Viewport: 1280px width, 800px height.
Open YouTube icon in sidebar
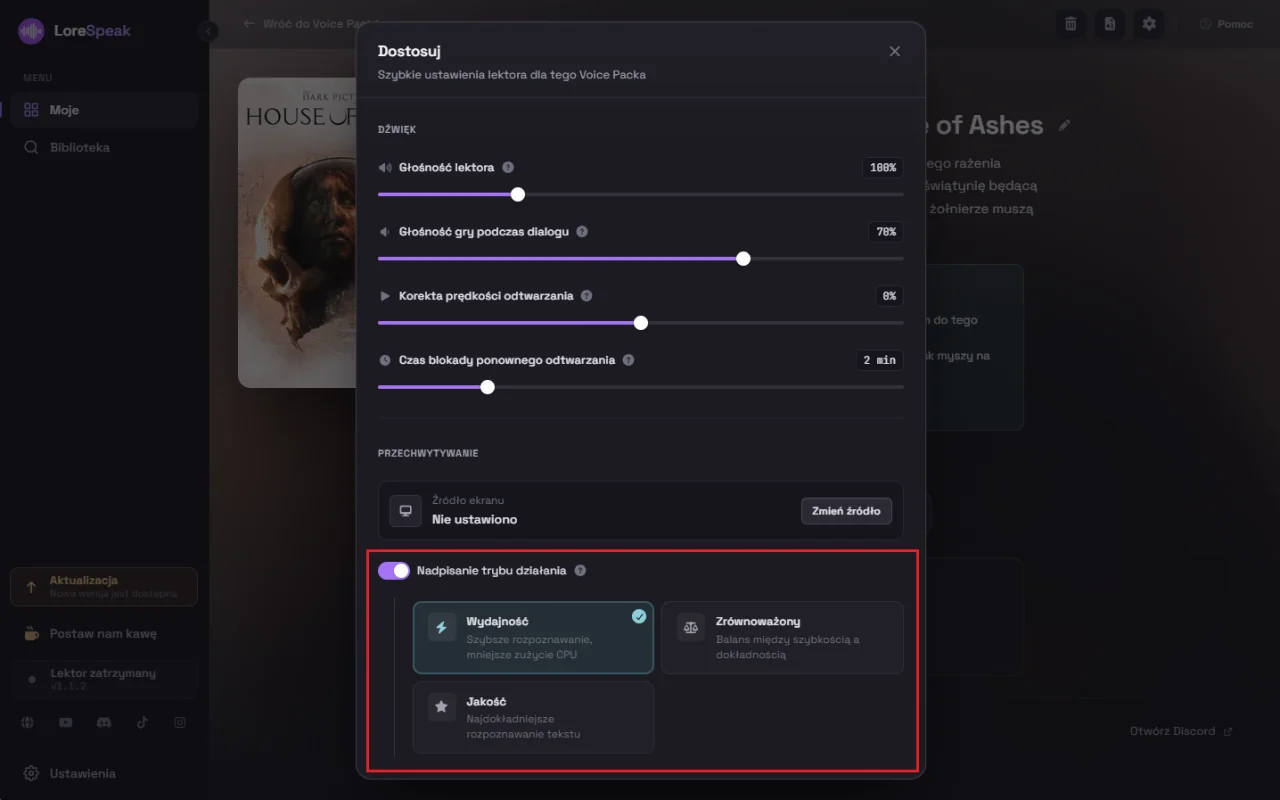pos(66,722)
